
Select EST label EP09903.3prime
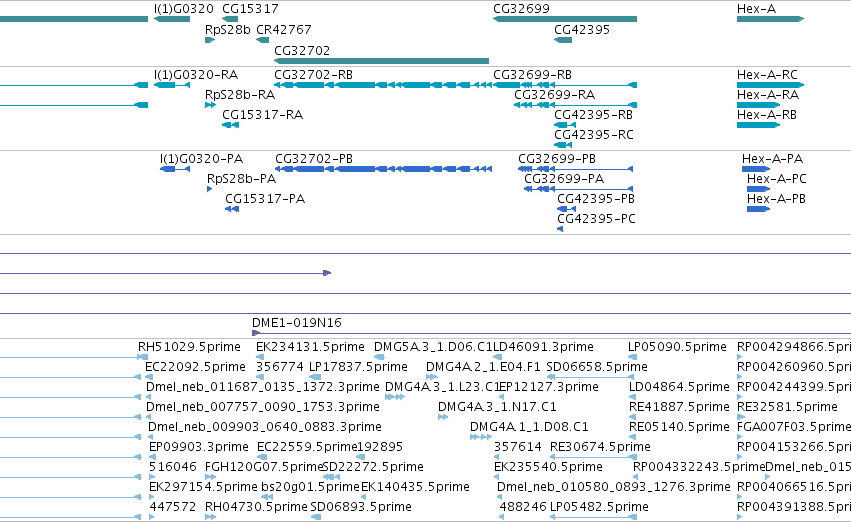tap(199, 447)
